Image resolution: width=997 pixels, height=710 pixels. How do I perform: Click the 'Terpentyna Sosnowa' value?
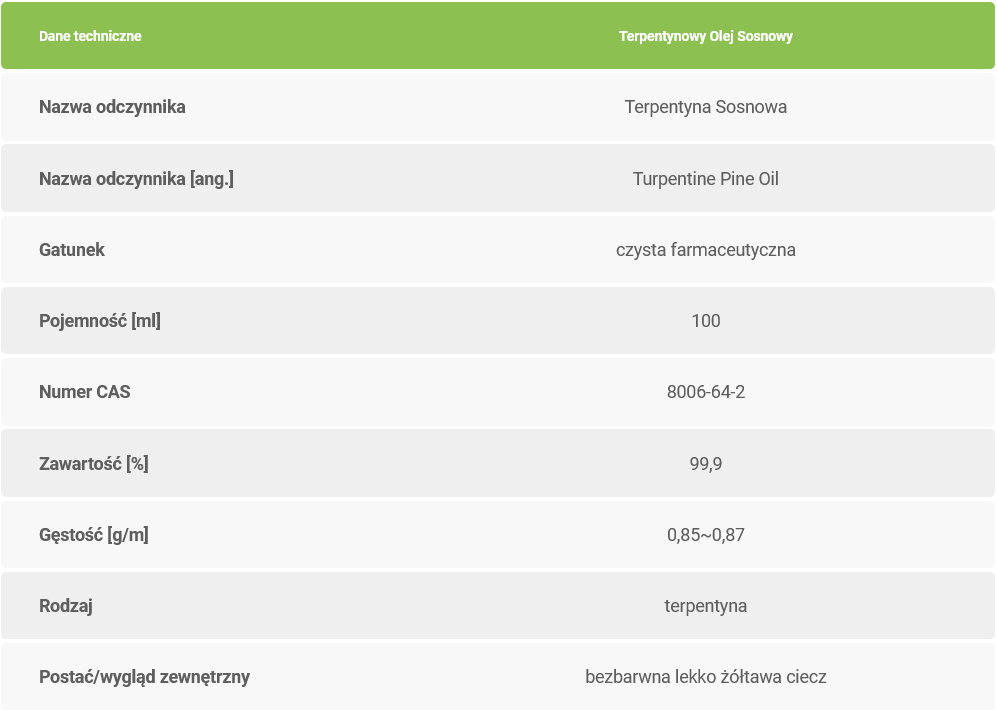pos(705,107)
